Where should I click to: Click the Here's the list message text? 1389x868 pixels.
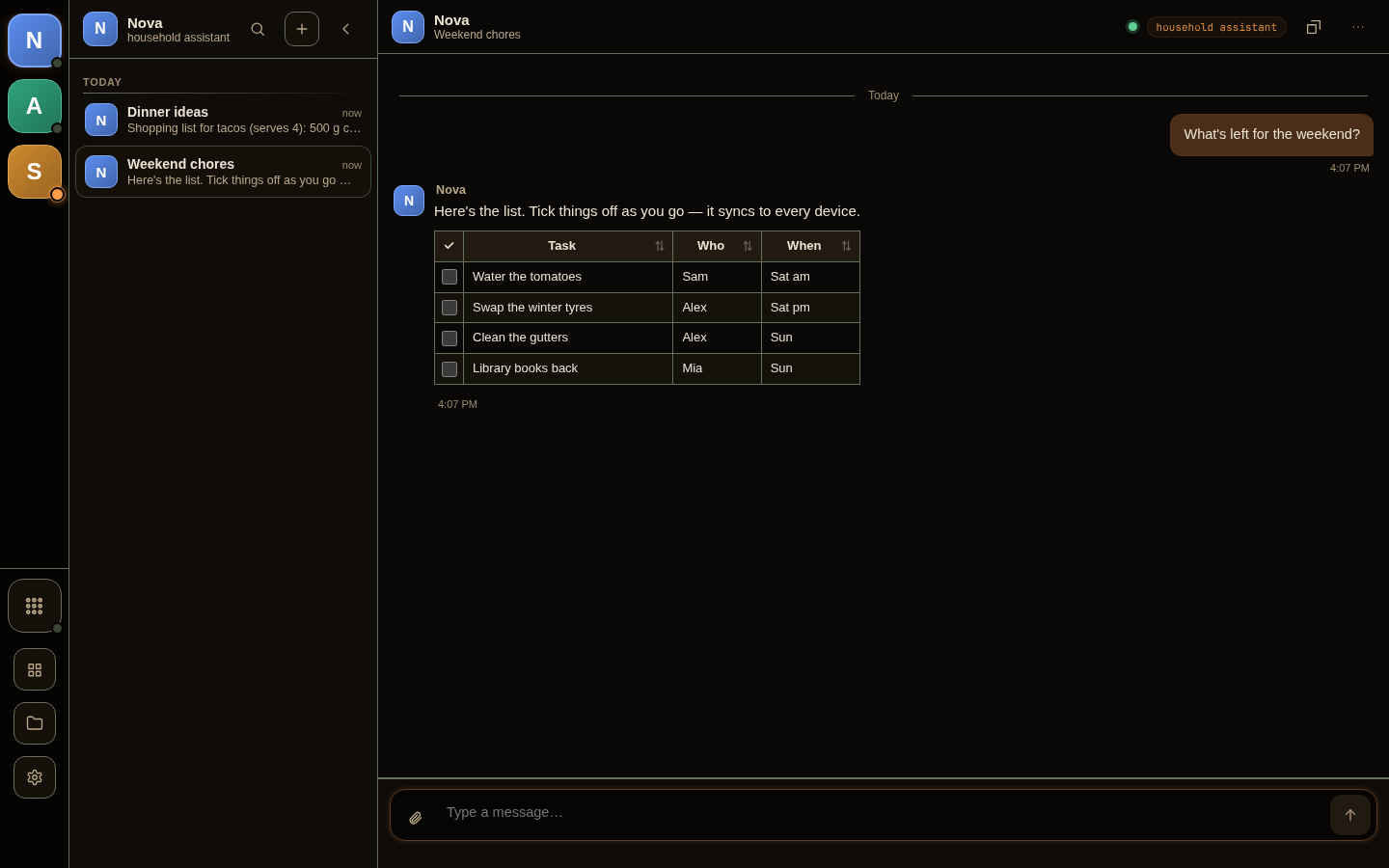tap(646, 211)
